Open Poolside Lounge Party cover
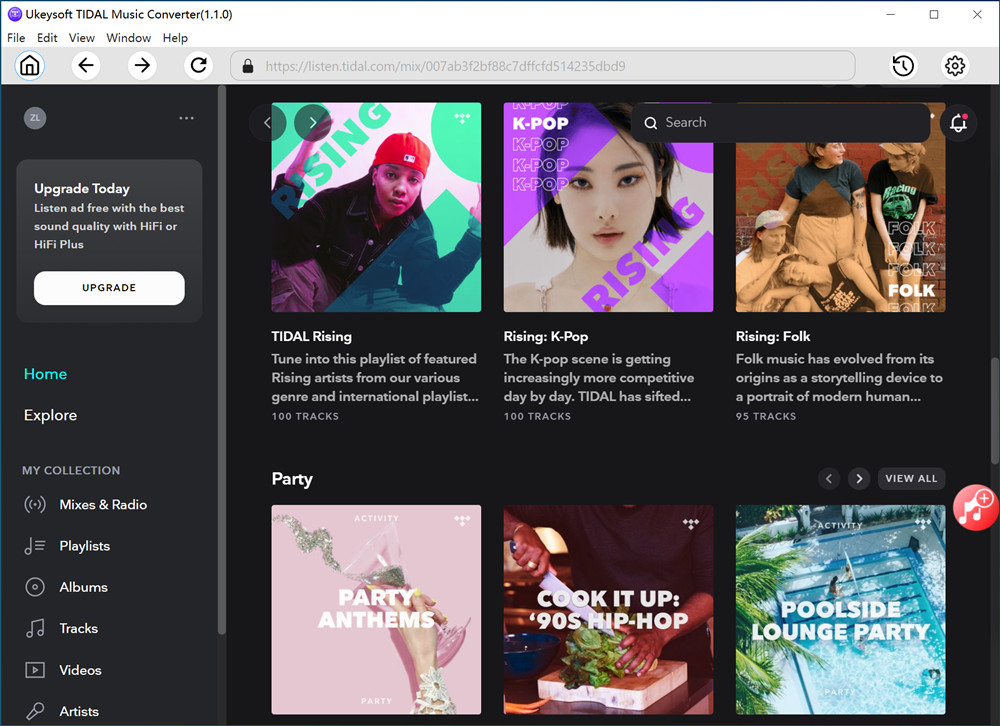Screen dimensions: 1000x726 [841, 610]
